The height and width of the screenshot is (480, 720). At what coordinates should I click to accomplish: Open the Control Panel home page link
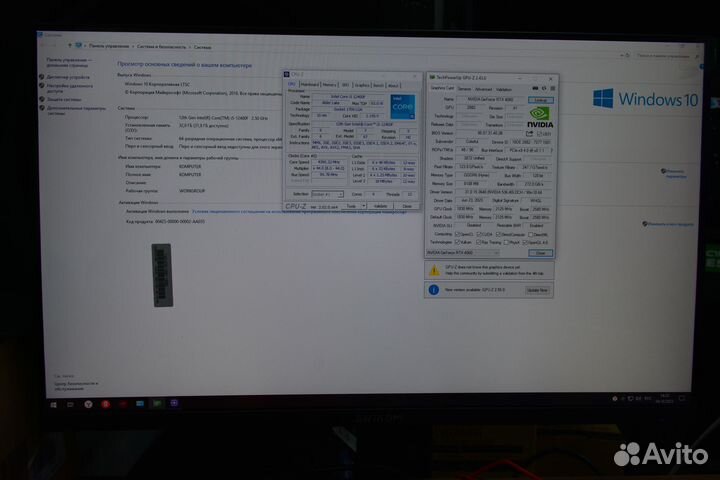tap(69, 62)
